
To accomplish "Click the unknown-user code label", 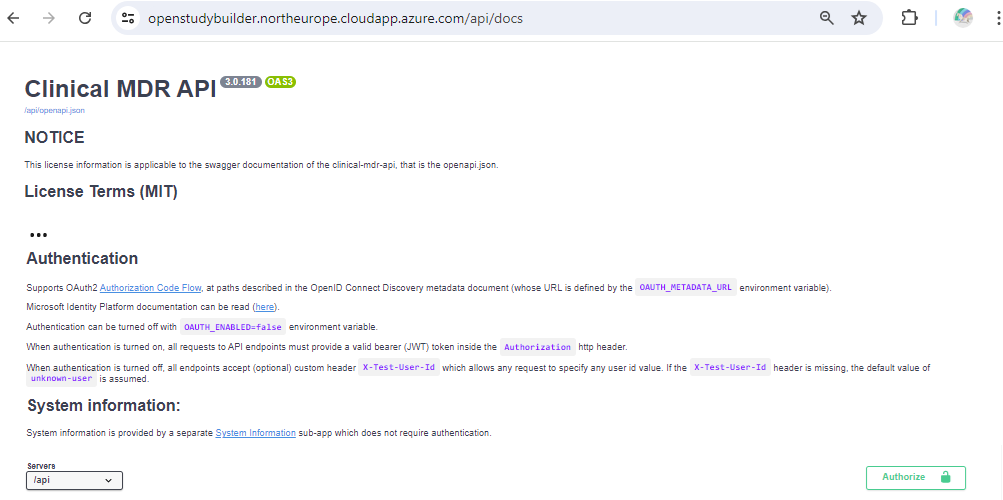I will pyautogui.click(x=62, y=379).
